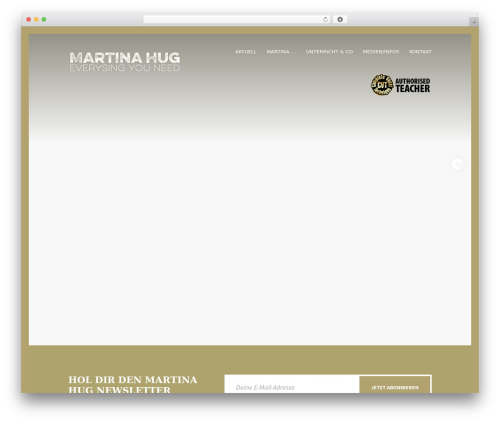Open a new browser tab

pyautogui.click(x=474, y=22)
